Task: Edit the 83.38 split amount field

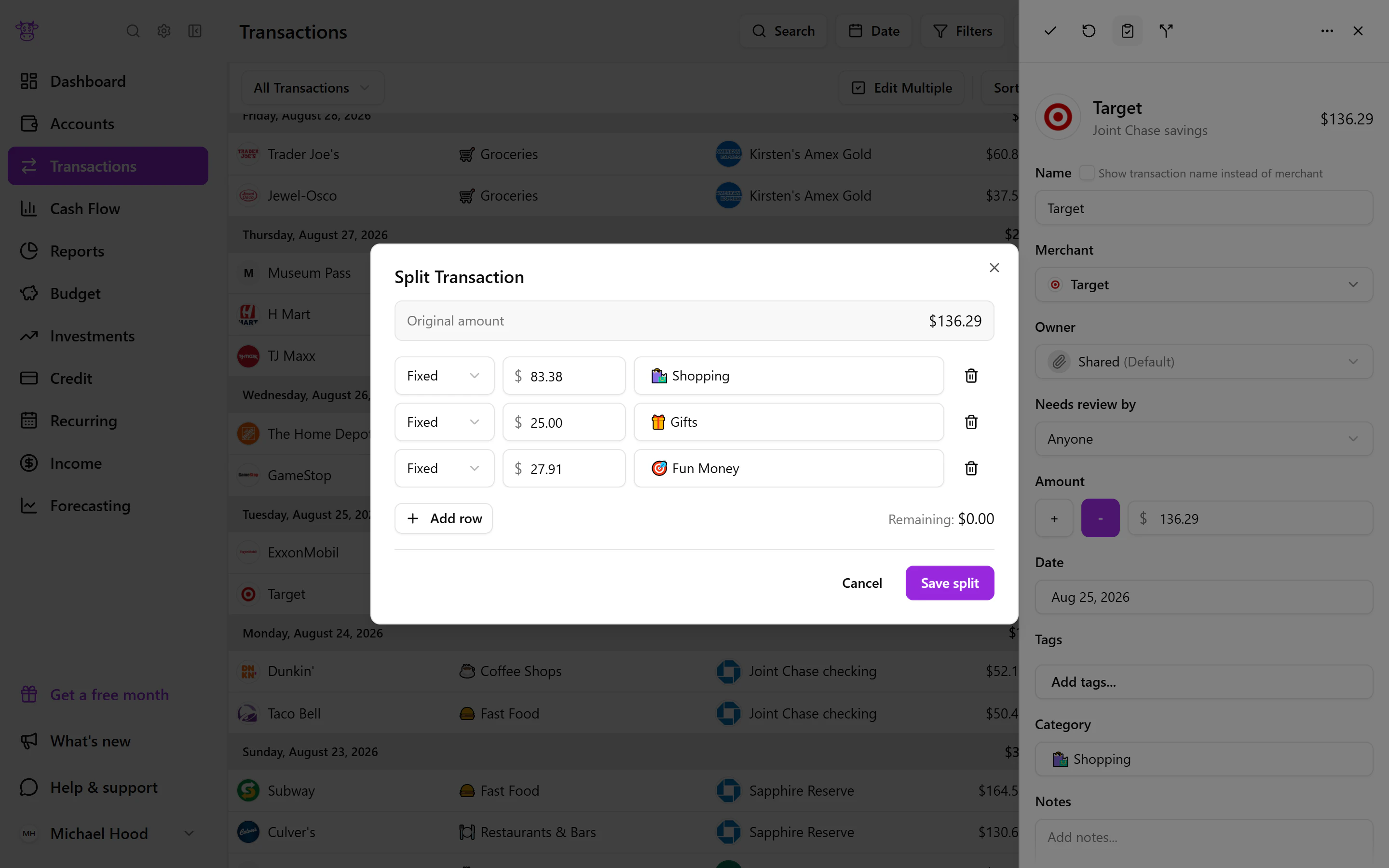Action: (x=564, y=376)
